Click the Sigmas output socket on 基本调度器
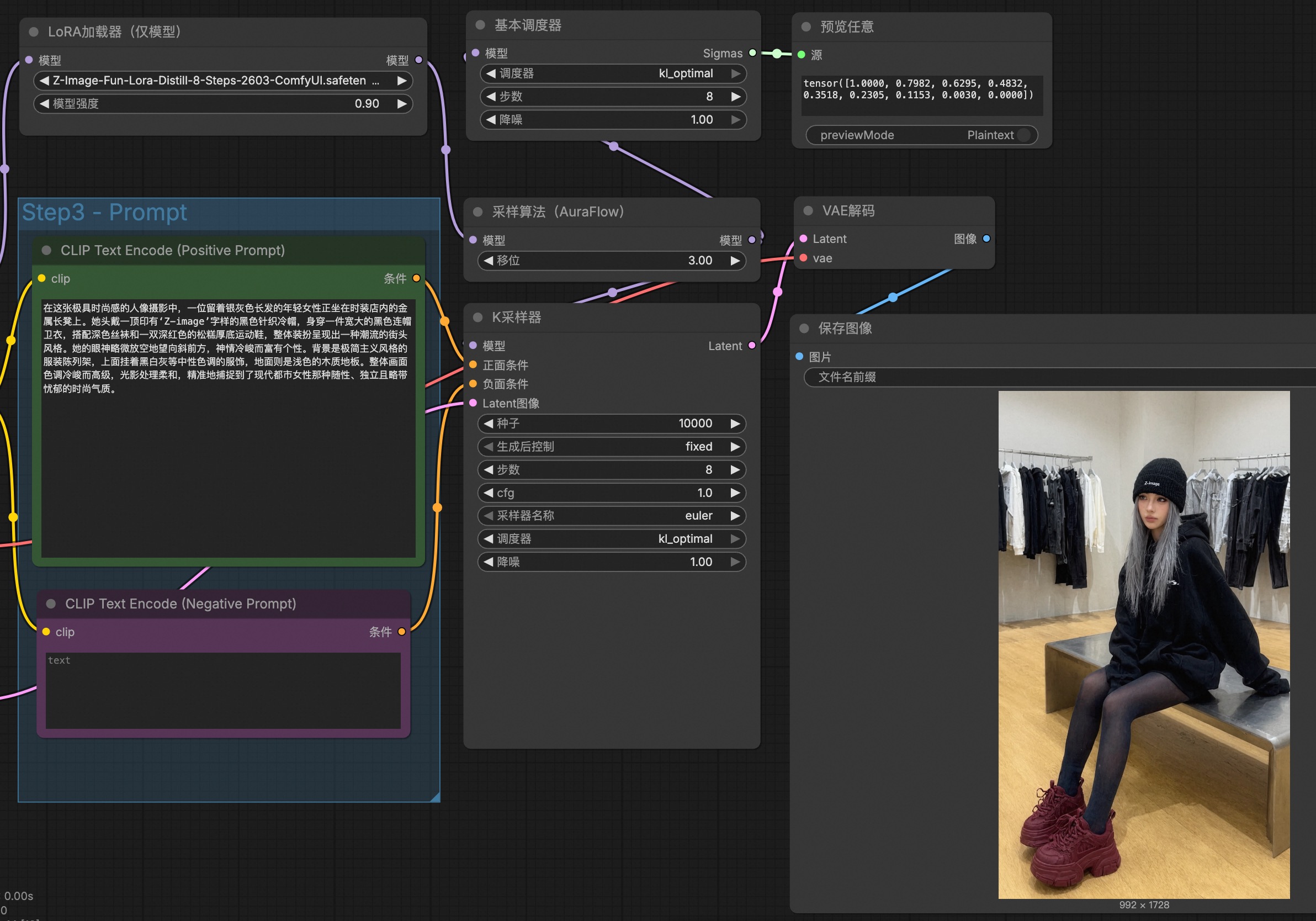Image resolution: width=1316 pixels, height=921 pixels. (x=752, y=53)
